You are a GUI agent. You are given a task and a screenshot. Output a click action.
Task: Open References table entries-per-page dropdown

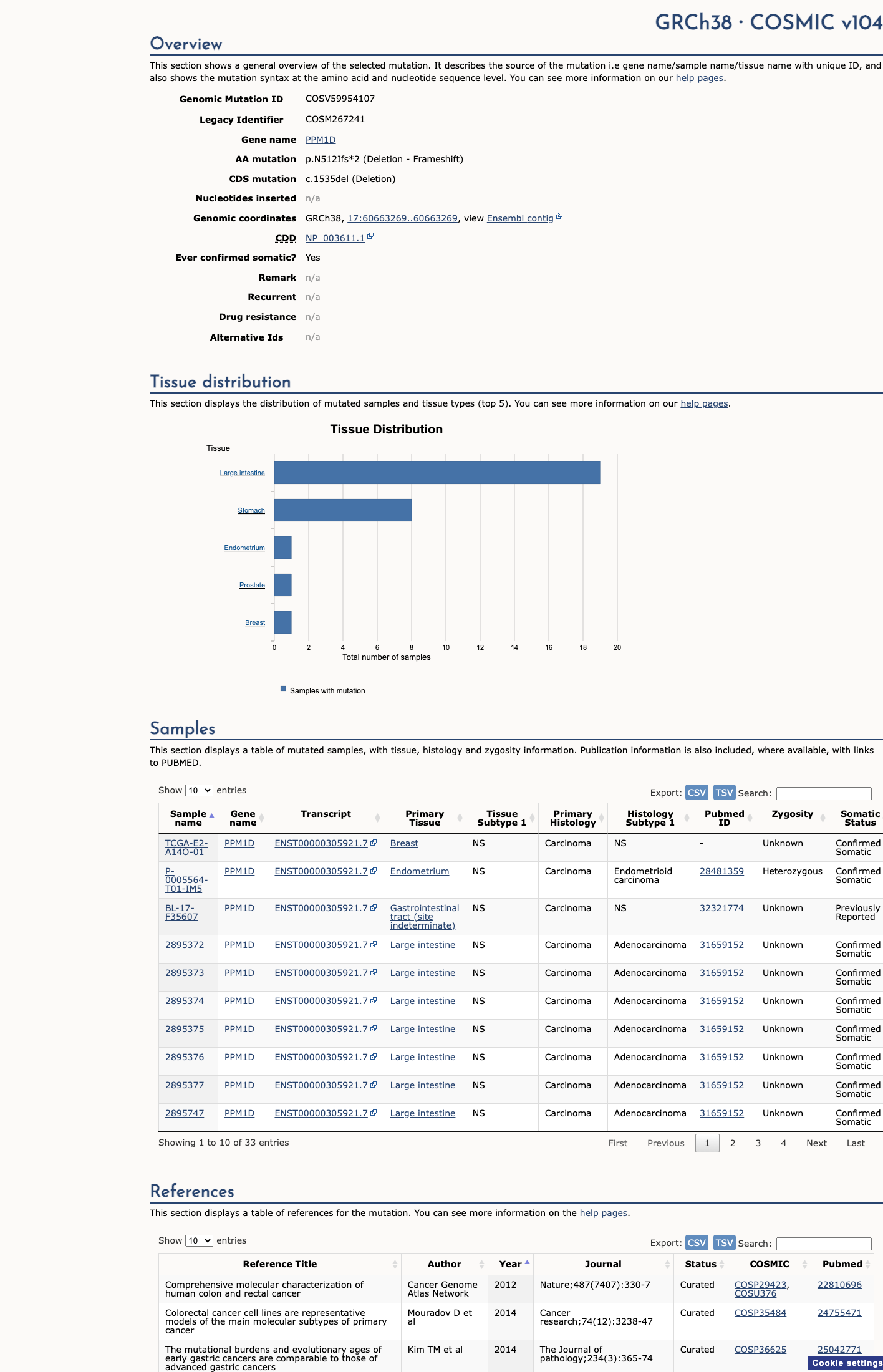(x=199, y=1240)
